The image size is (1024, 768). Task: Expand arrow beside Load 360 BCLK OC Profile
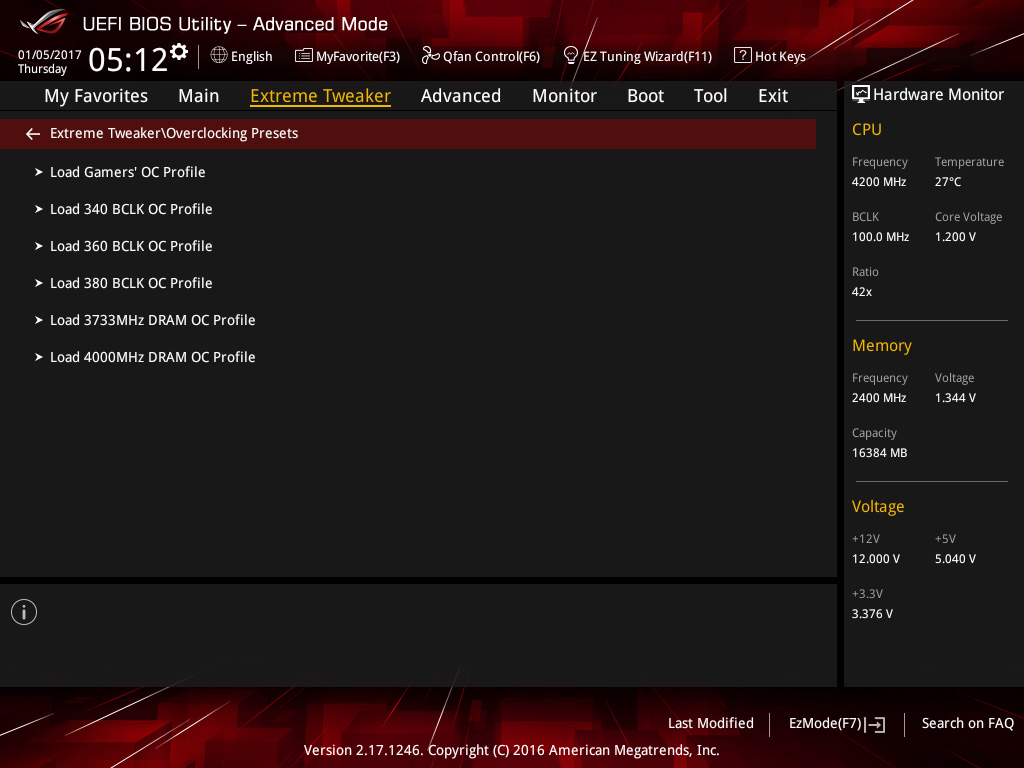pyautogui.click(x=39, y=246)
